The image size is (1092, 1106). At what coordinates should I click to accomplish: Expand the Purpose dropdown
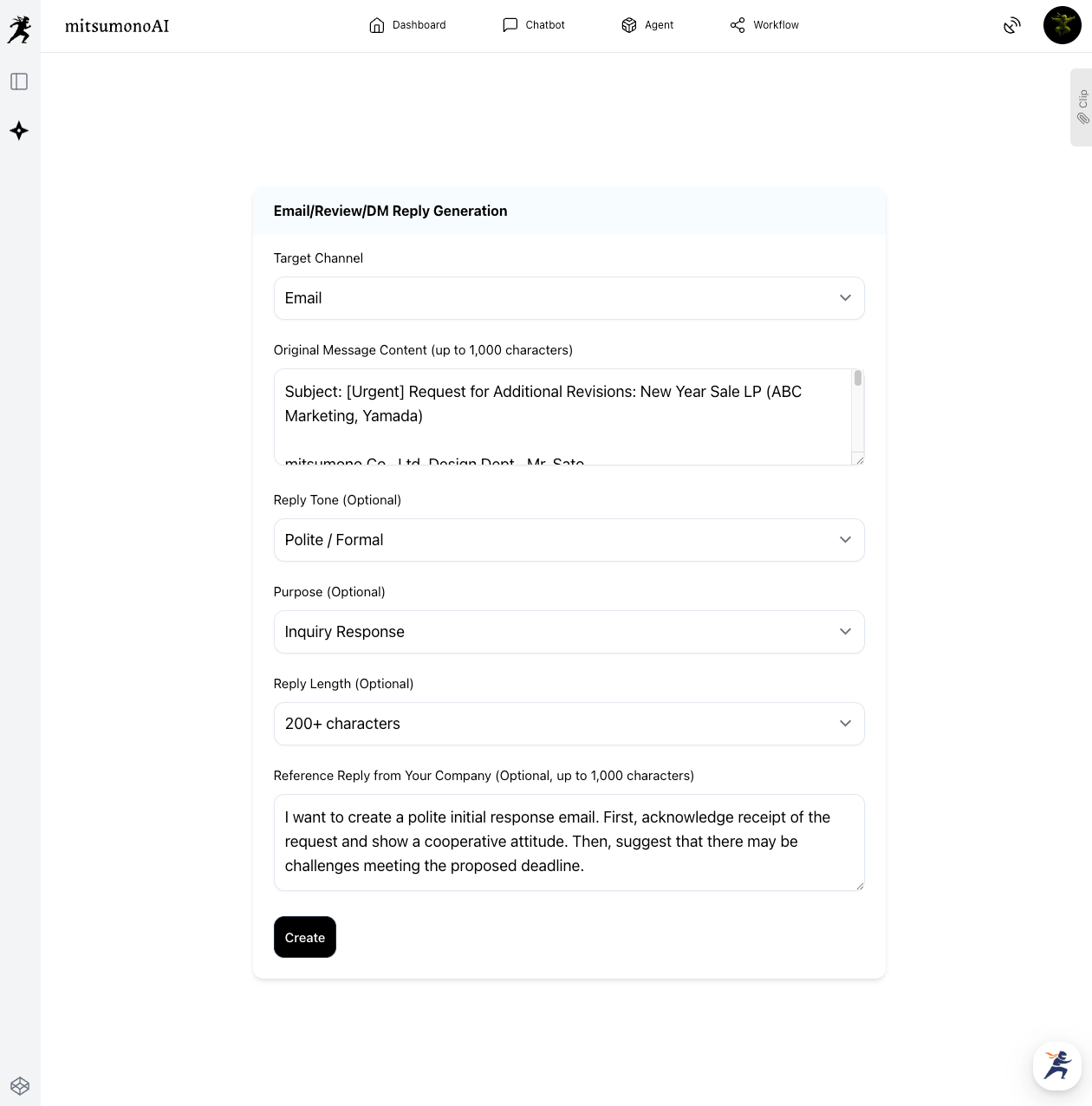tap(569, 632)
